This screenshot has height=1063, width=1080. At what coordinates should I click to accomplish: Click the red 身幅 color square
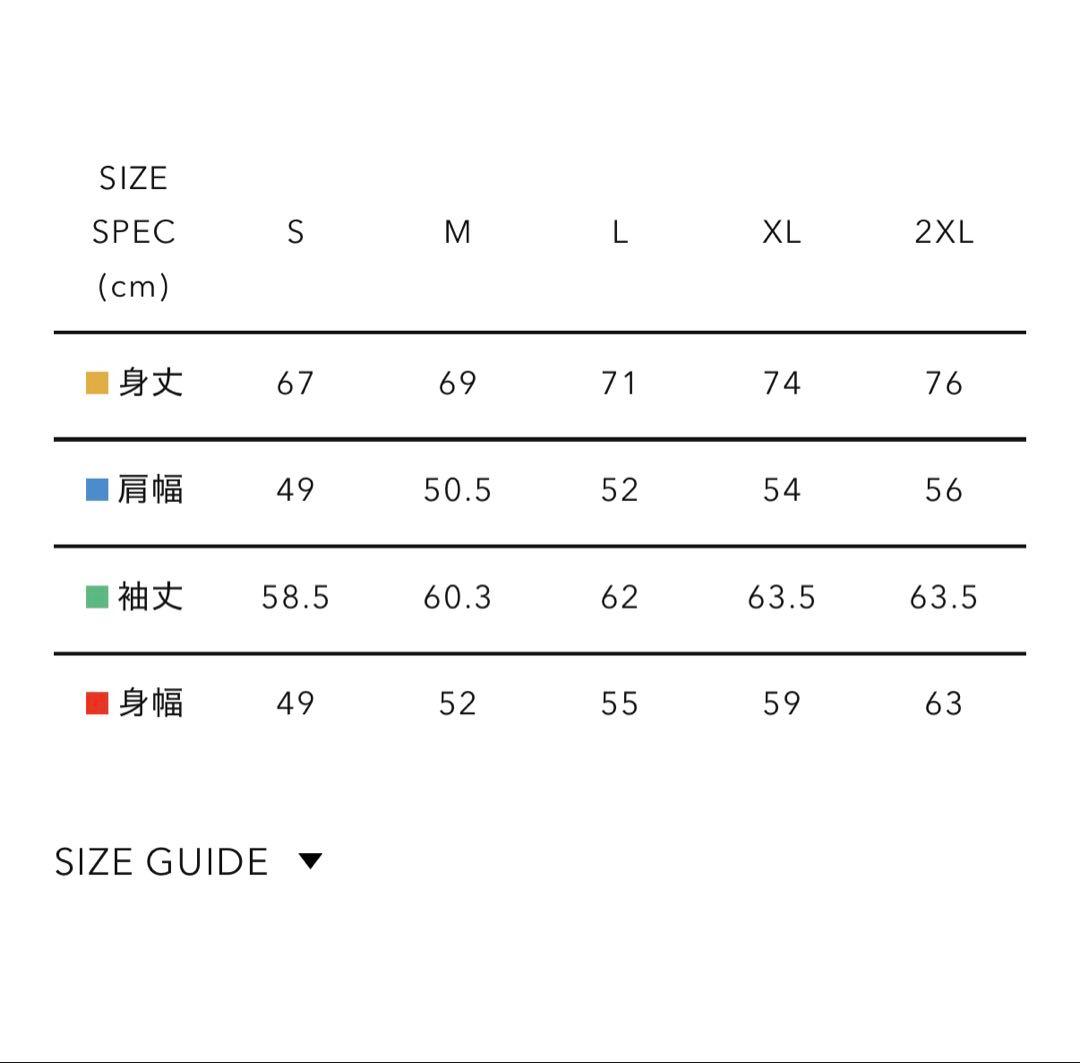(x=97, y=704)
